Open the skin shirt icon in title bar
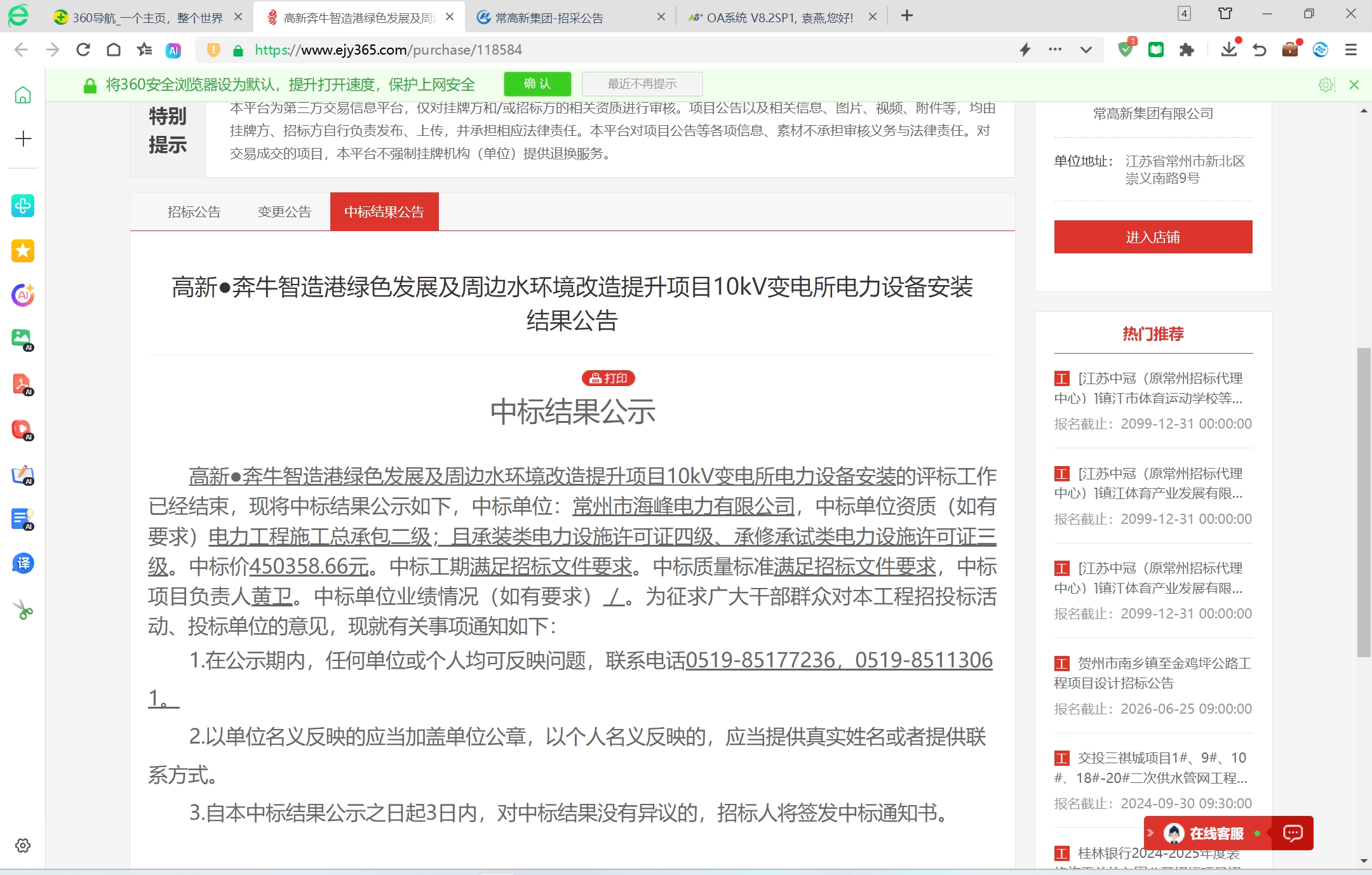The image size is (1372, 875). coord(1225,14)
